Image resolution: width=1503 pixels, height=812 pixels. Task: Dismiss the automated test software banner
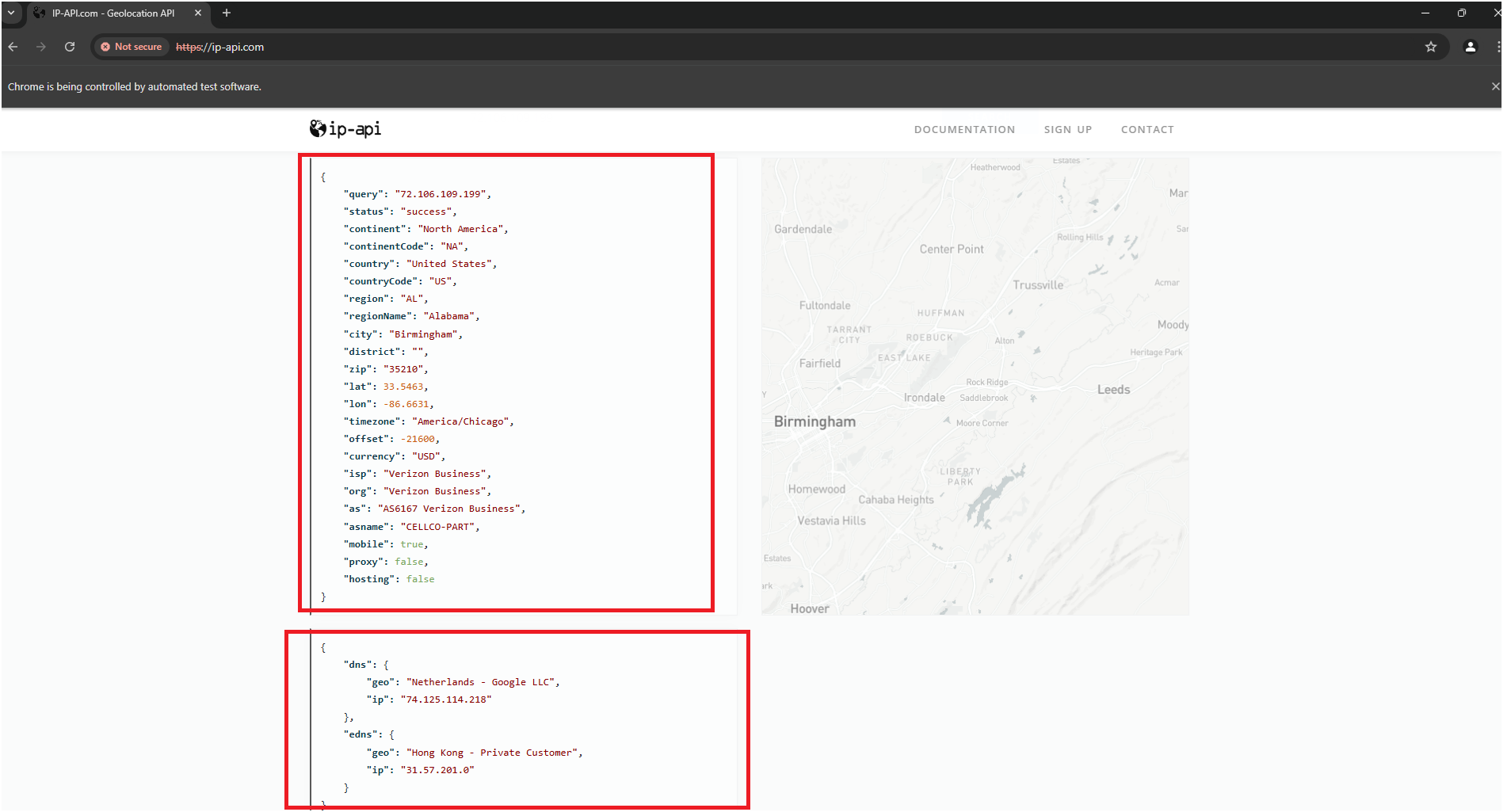(1495, 86)
